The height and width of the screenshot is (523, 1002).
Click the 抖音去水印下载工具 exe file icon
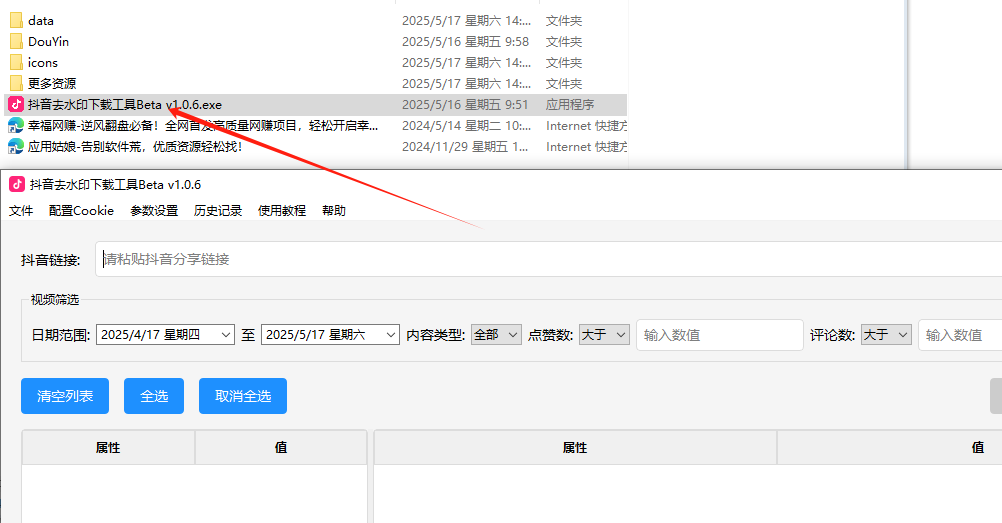[16, 104]
